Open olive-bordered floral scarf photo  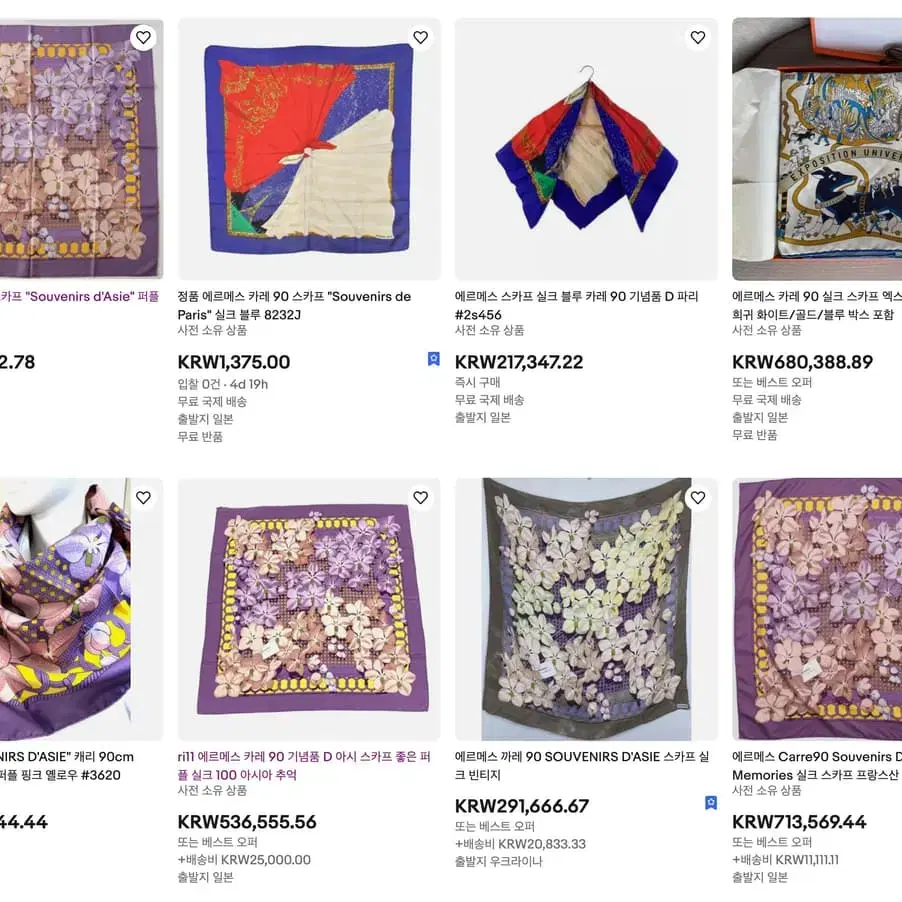pyautogui.click(x=586, y=609)
